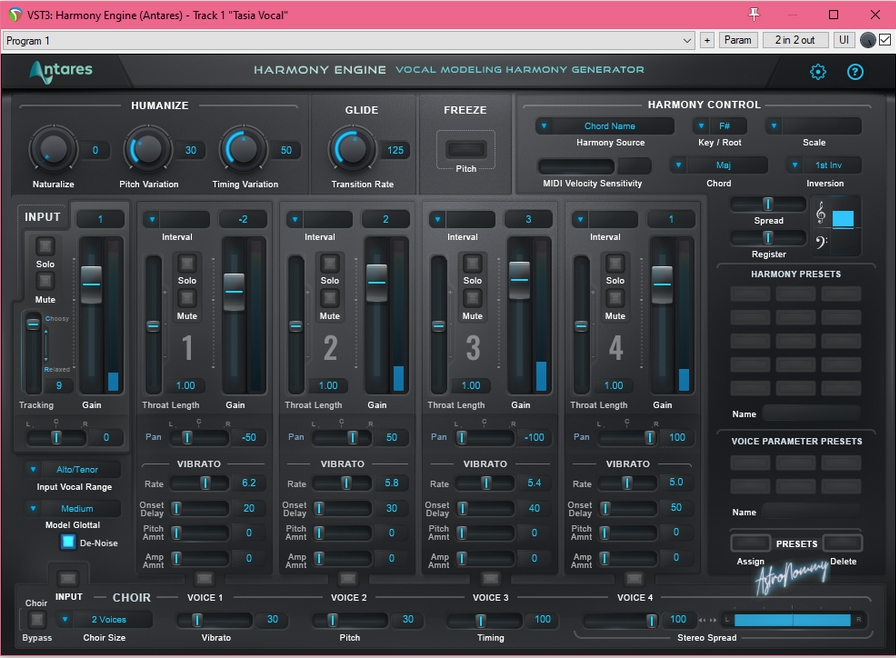
Task: Solo harmony voice 1
Action: point(187,263)
